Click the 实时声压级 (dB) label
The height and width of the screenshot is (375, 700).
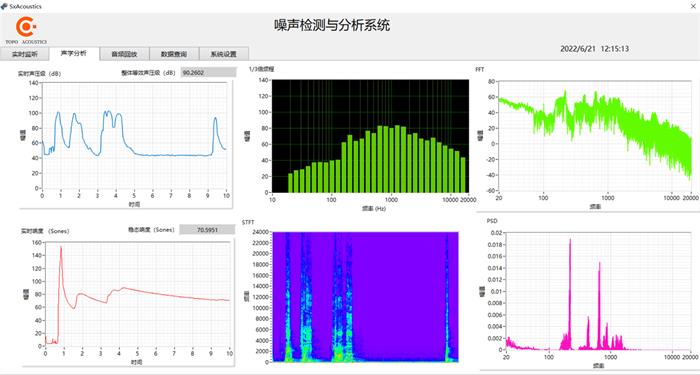pyautogui.click(x=39, y=74)
